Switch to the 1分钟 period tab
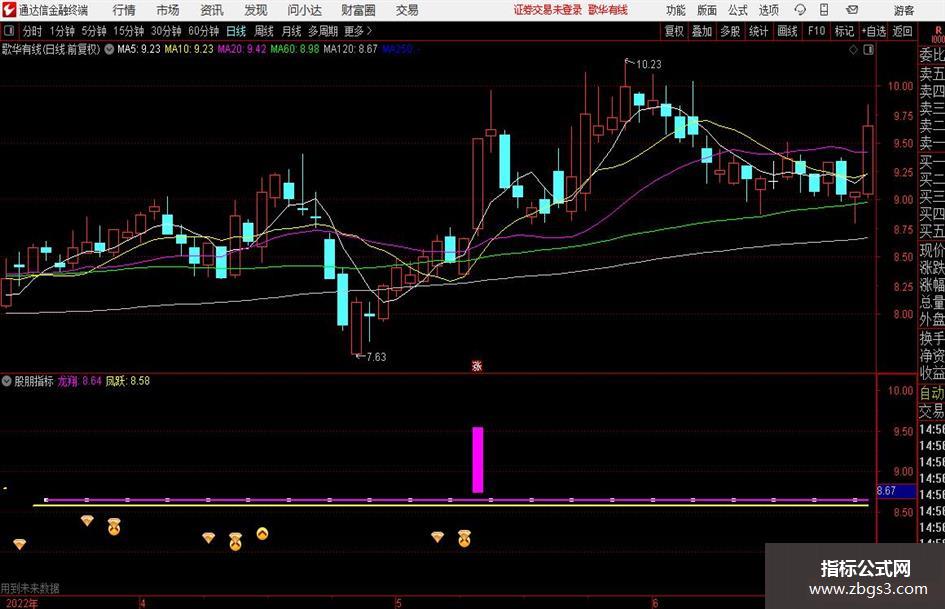 (x=62, y=31)
